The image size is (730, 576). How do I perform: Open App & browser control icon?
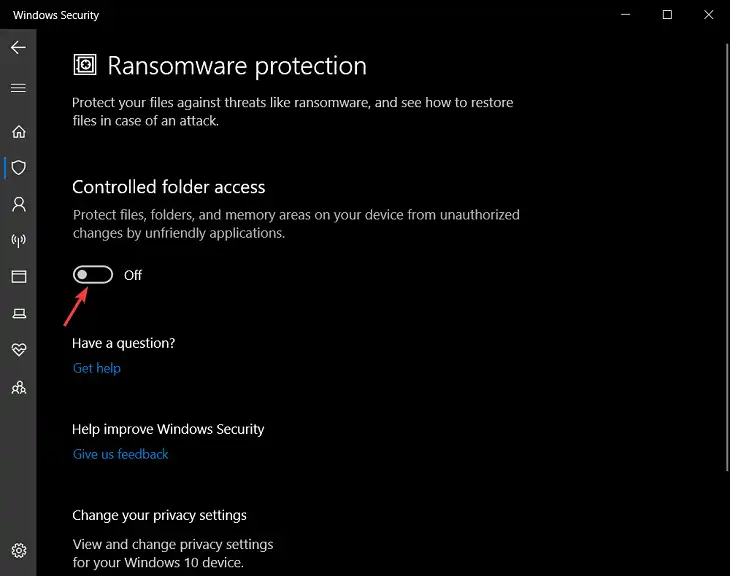coord(19,277)
